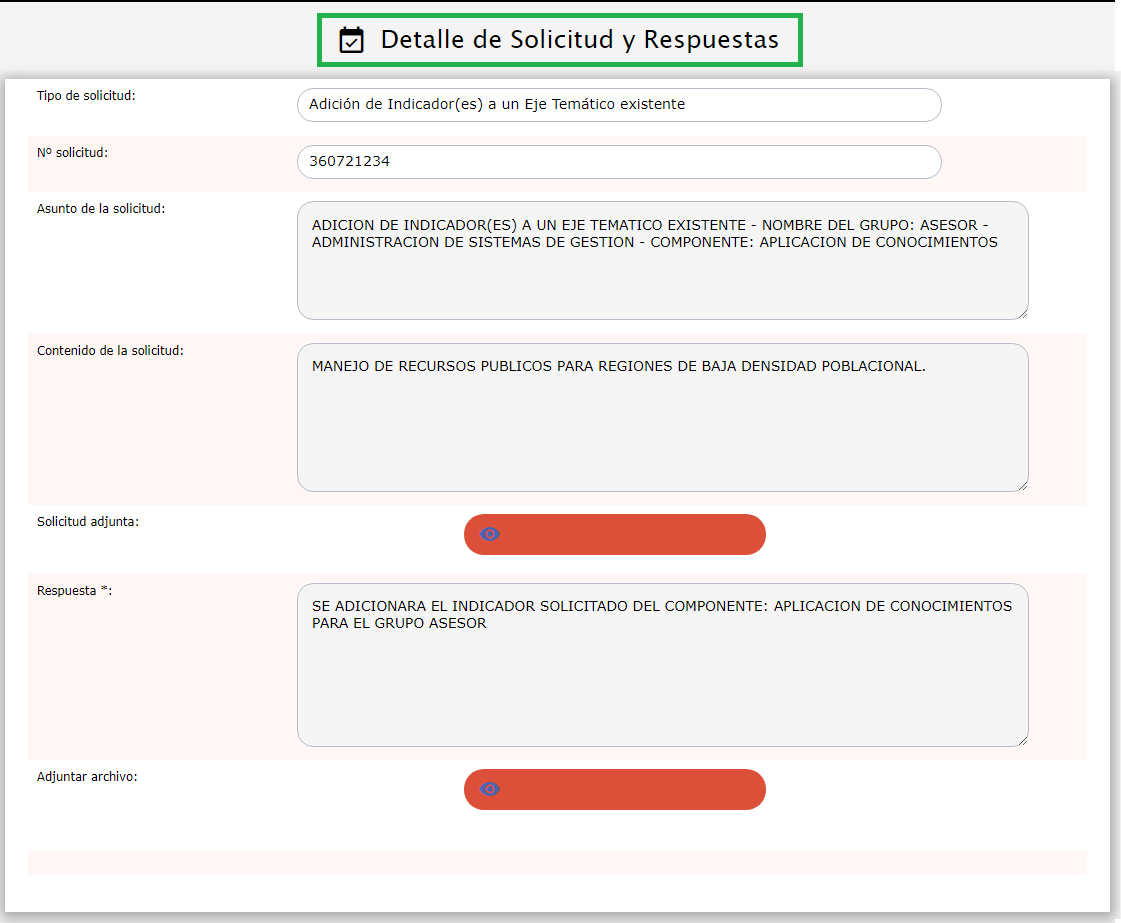Select the 'Detalle de Solicitud y Respuestas' heading
Image resolution: width=1121 pixels, height=923 pixels.
[x=579, y=40]
